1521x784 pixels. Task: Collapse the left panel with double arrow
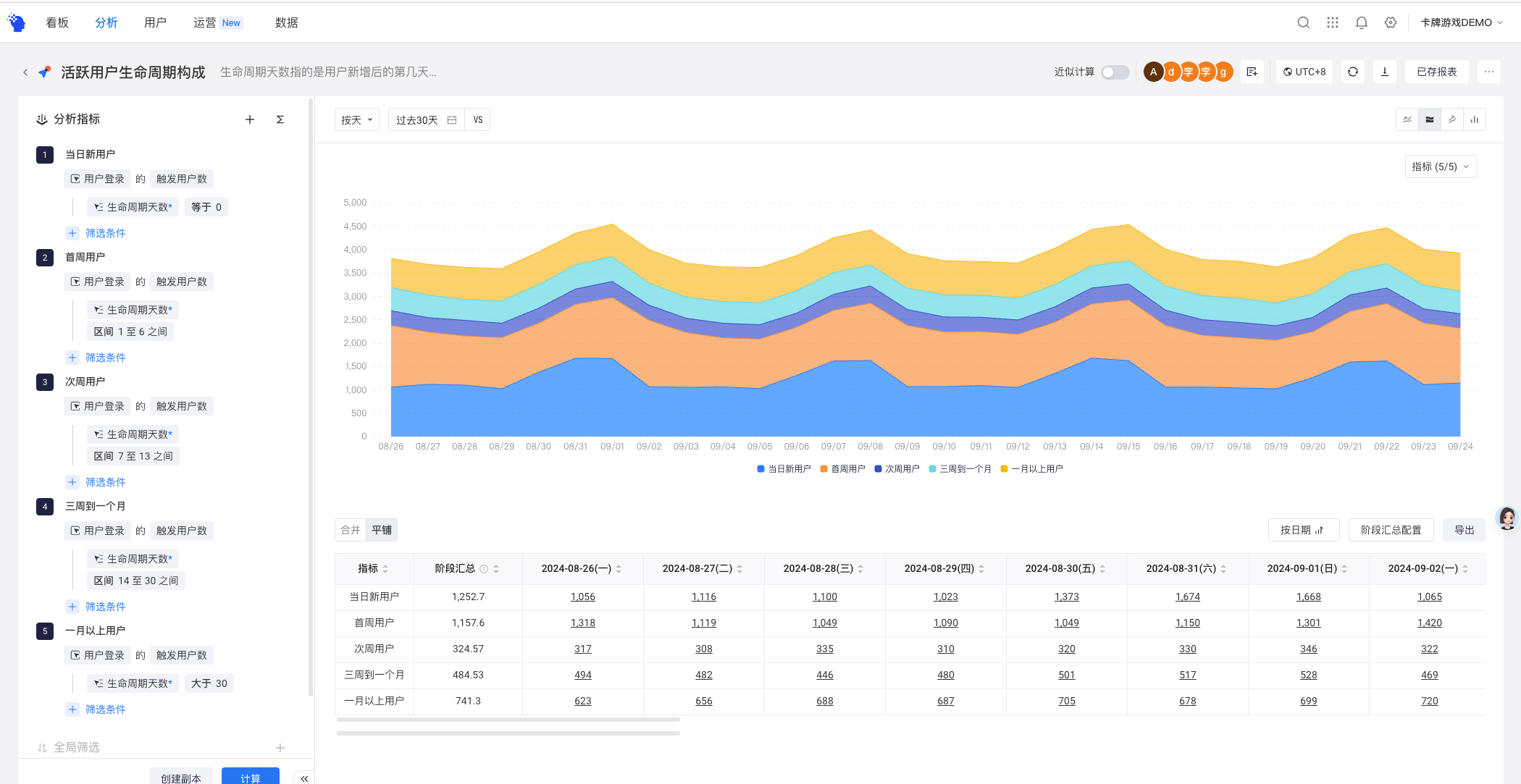[304, 778]
